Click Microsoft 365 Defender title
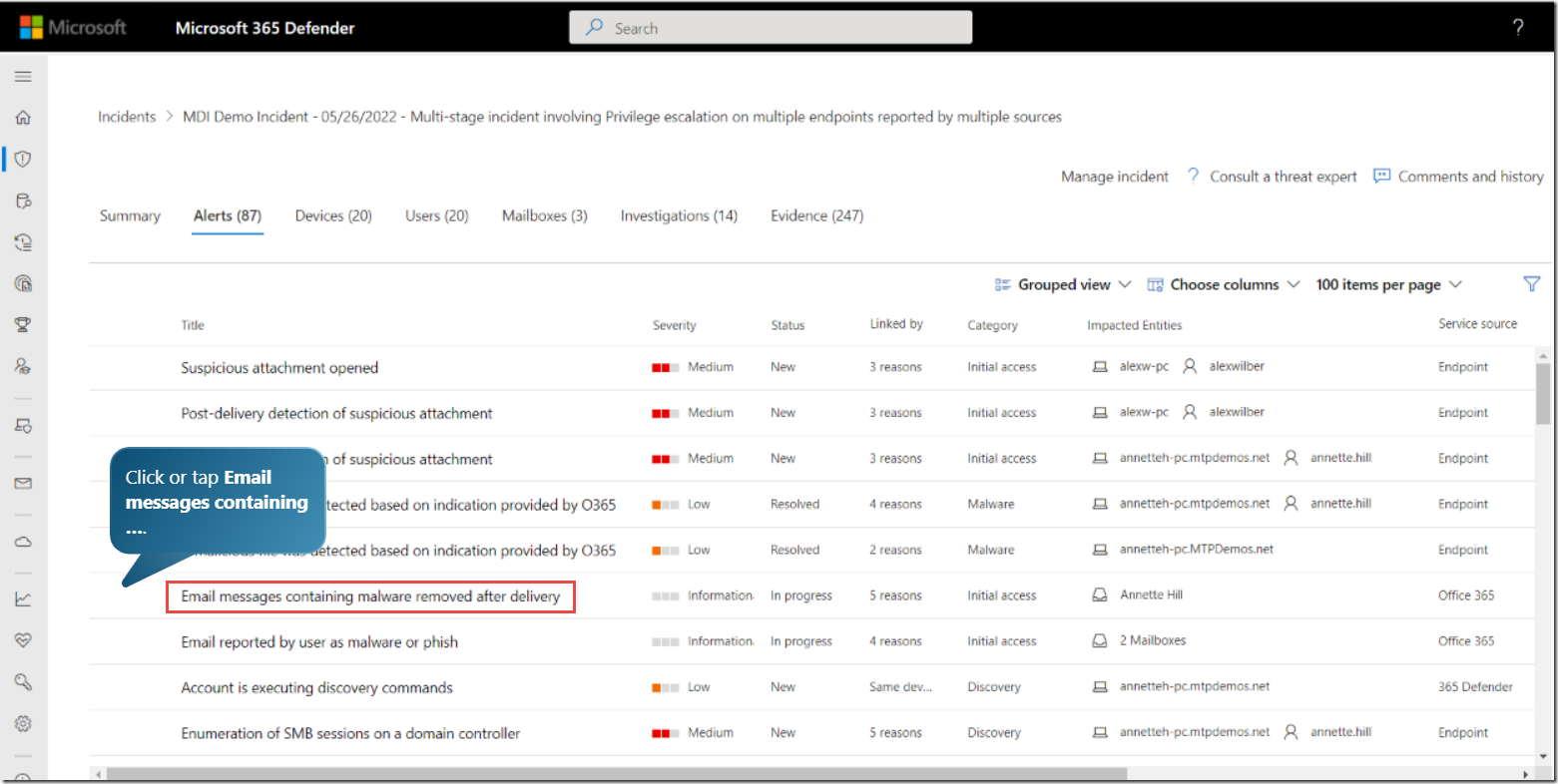The height and width of the screenshot is (784, 1558). (x=264, y=28)
